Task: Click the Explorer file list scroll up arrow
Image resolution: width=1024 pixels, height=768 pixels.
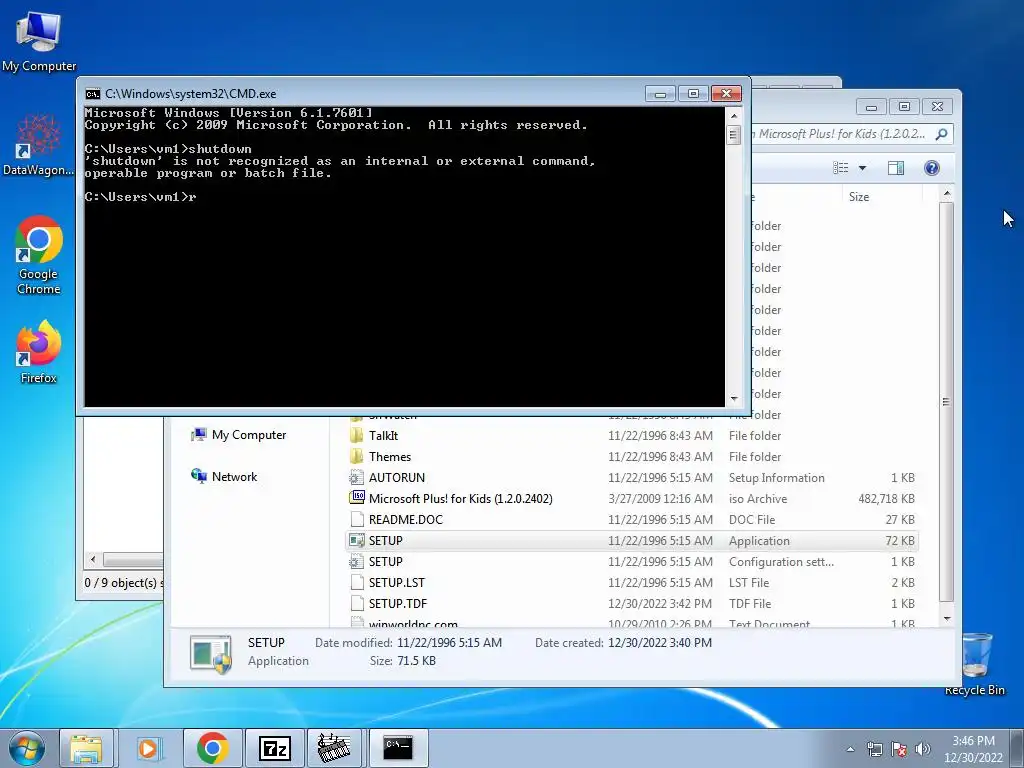Action: point(947,194)
